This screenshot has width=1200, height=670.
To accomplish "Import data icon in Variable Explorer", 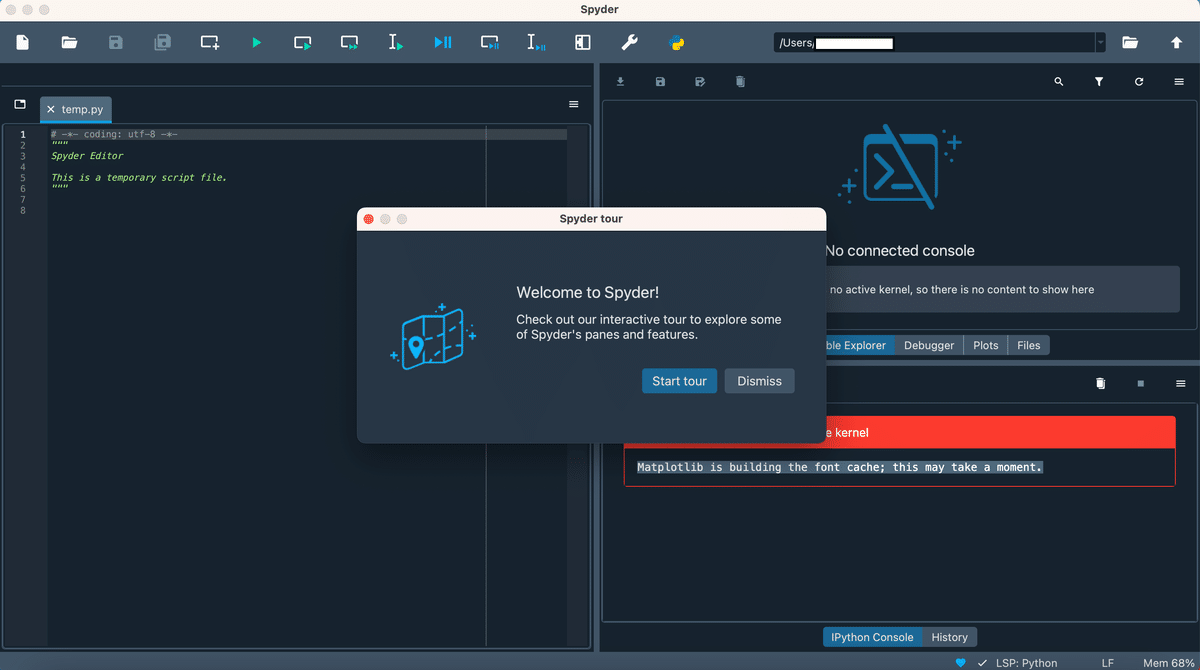I will point(620,82).
